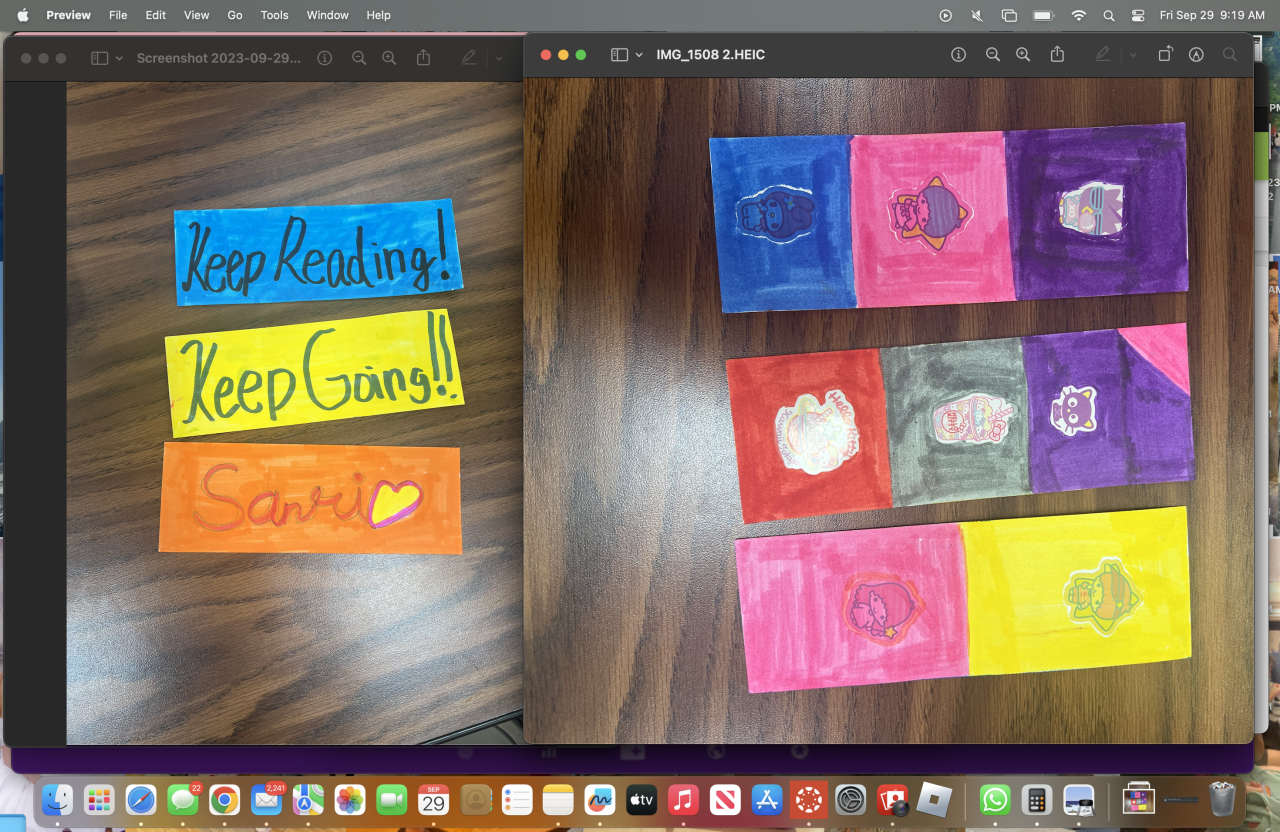Open Calendar from the Dock

433,800
